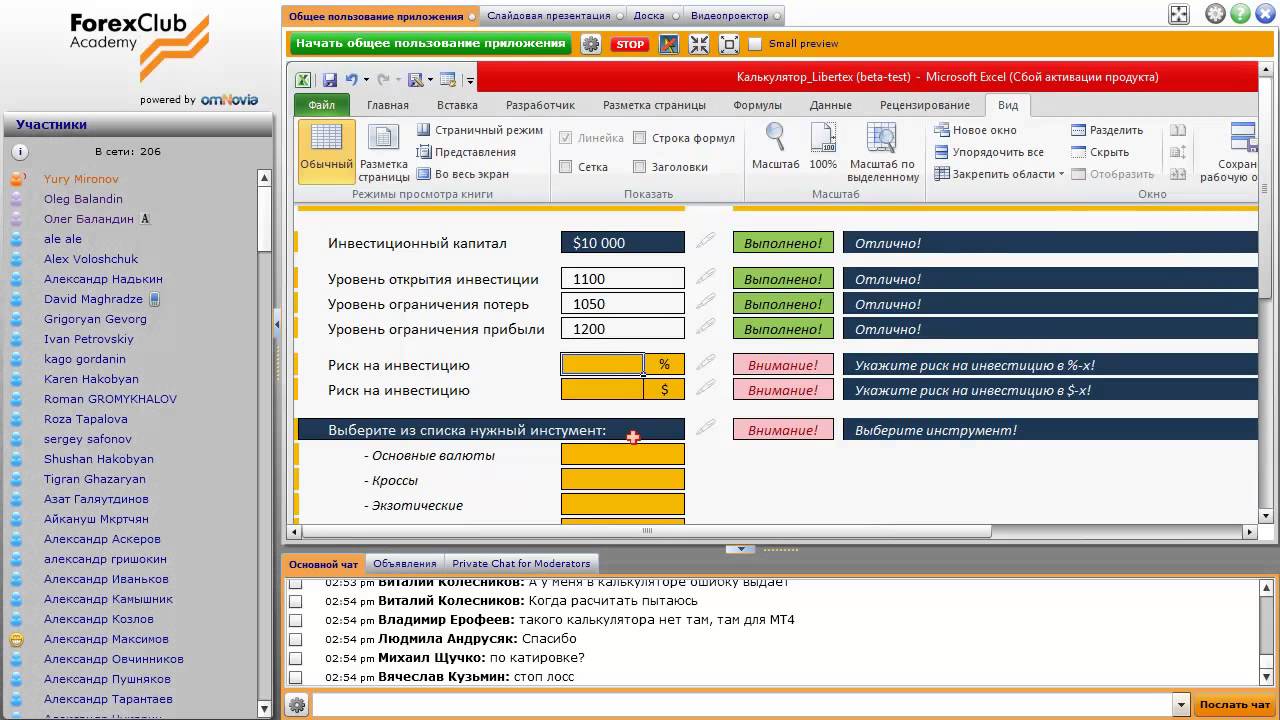This screenshot has width=1280, height=720.
Task: Open the undo history dropdown arrow
Action: (366, 79)
